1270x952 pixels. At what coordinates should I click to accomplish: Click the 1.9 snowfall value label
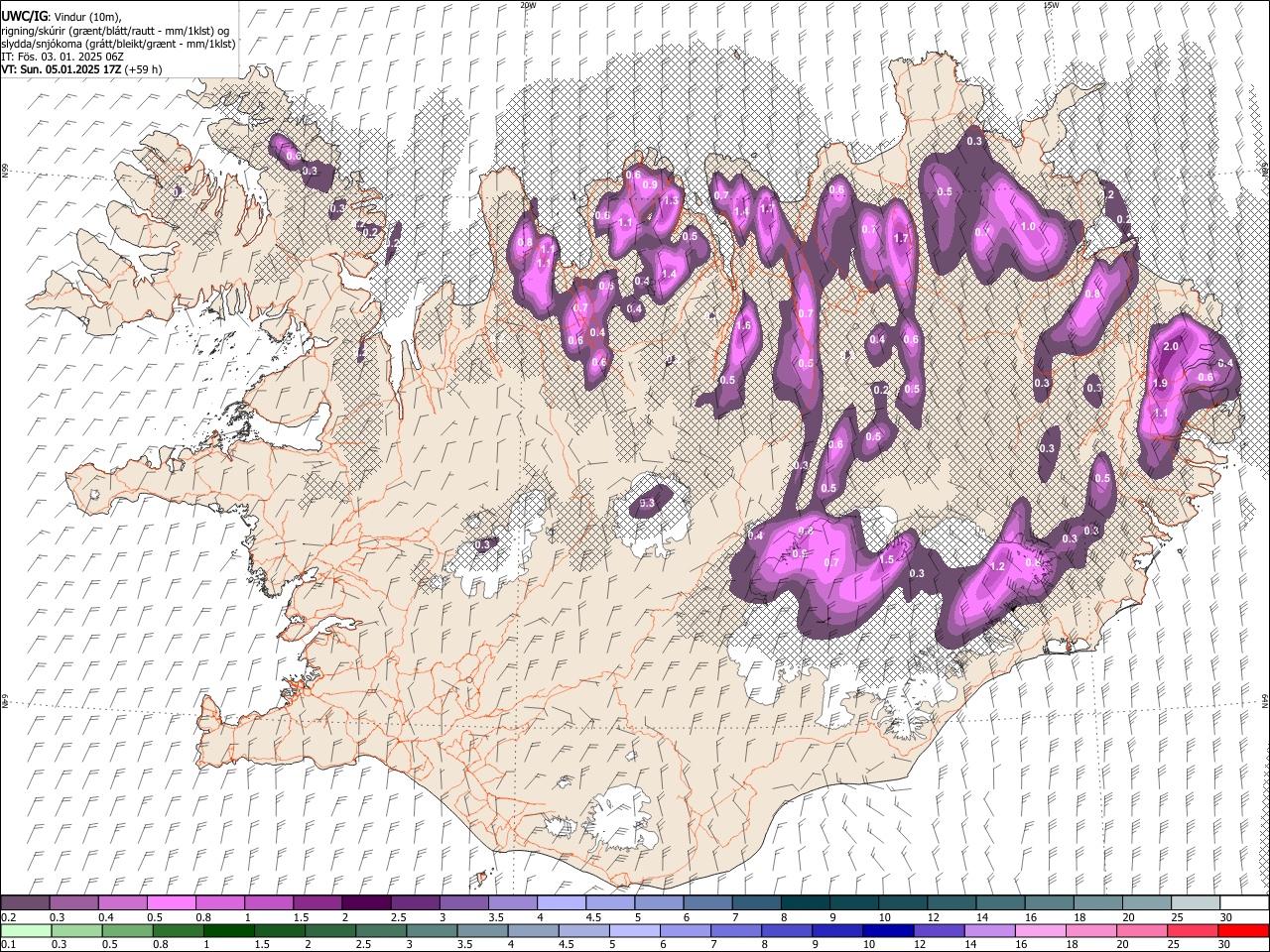(1160, 384)
